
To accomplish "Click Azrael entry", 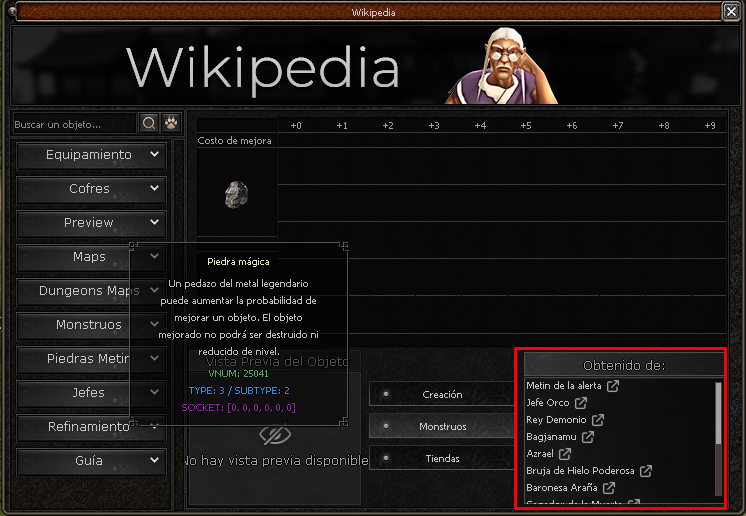I will 540,454.
